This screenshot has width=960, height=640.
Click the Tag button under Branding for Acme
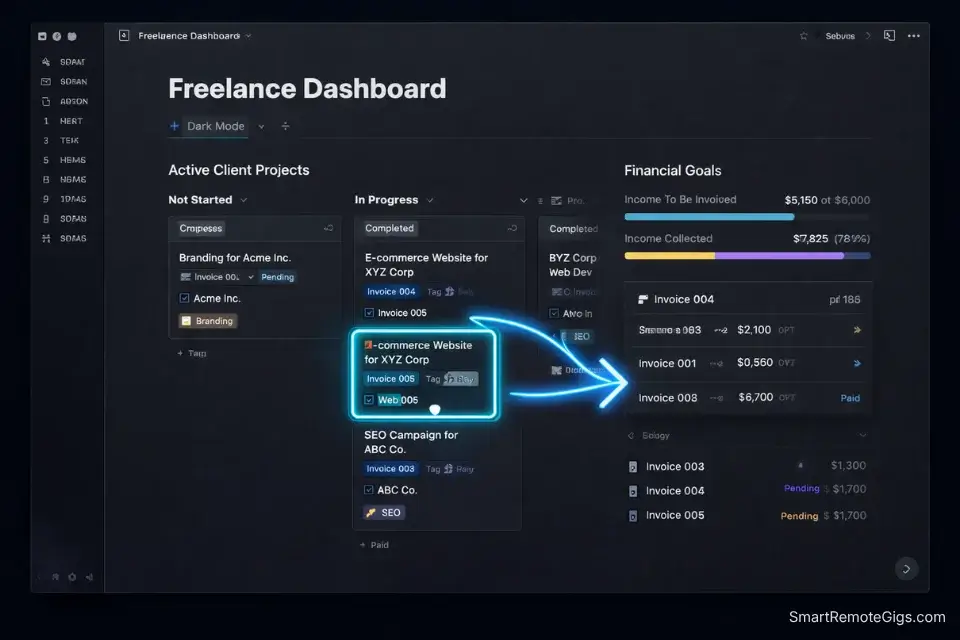click(191, 353)
